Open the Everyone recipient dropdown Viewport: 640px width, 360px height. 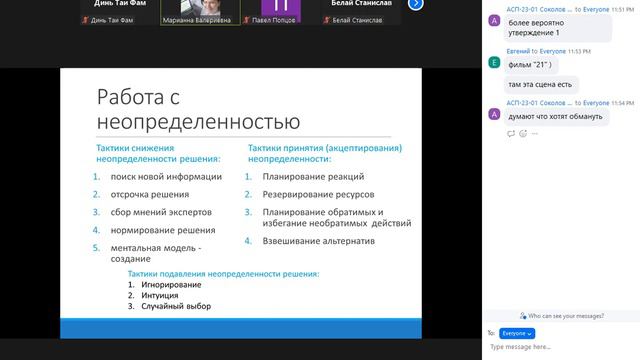point(517,333)
